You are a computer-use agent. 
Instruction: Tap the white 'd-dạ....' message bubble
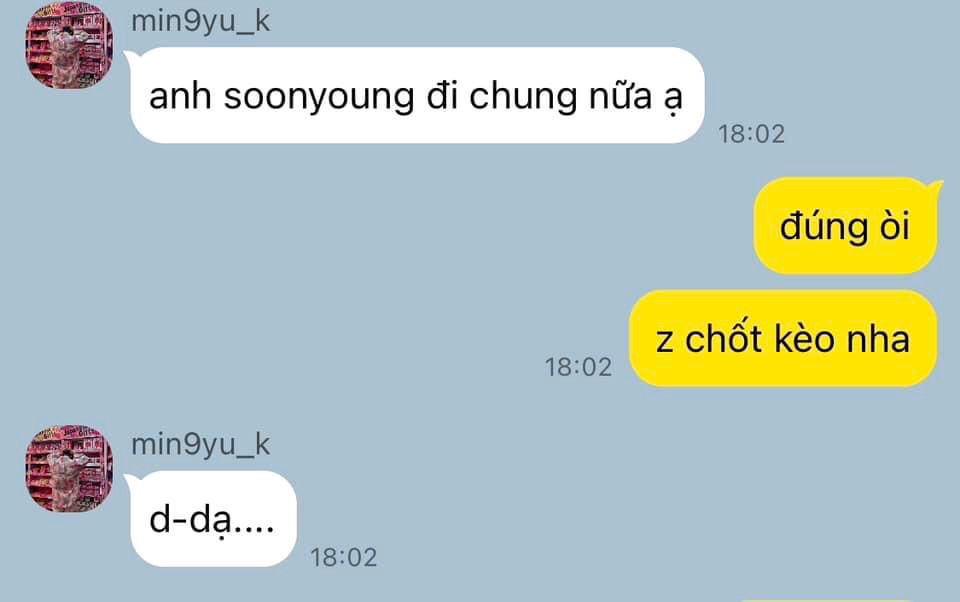click(212, 519)
